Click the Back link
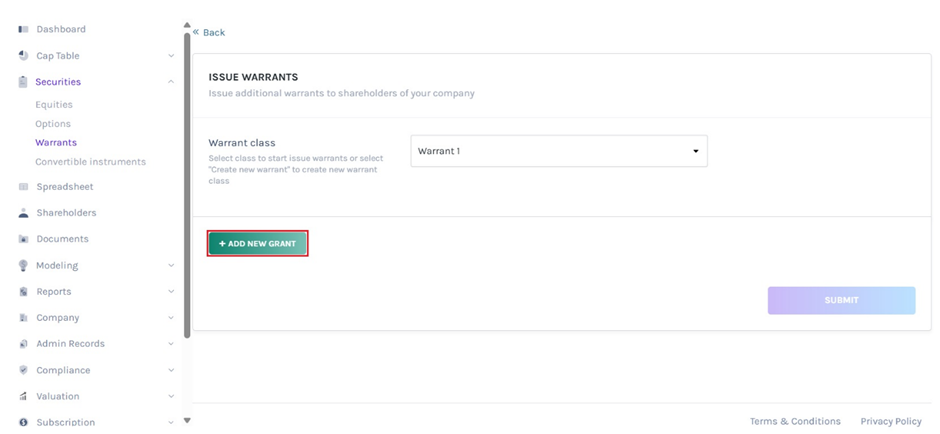Screen dimensions: 940x434 coord(210,33)
